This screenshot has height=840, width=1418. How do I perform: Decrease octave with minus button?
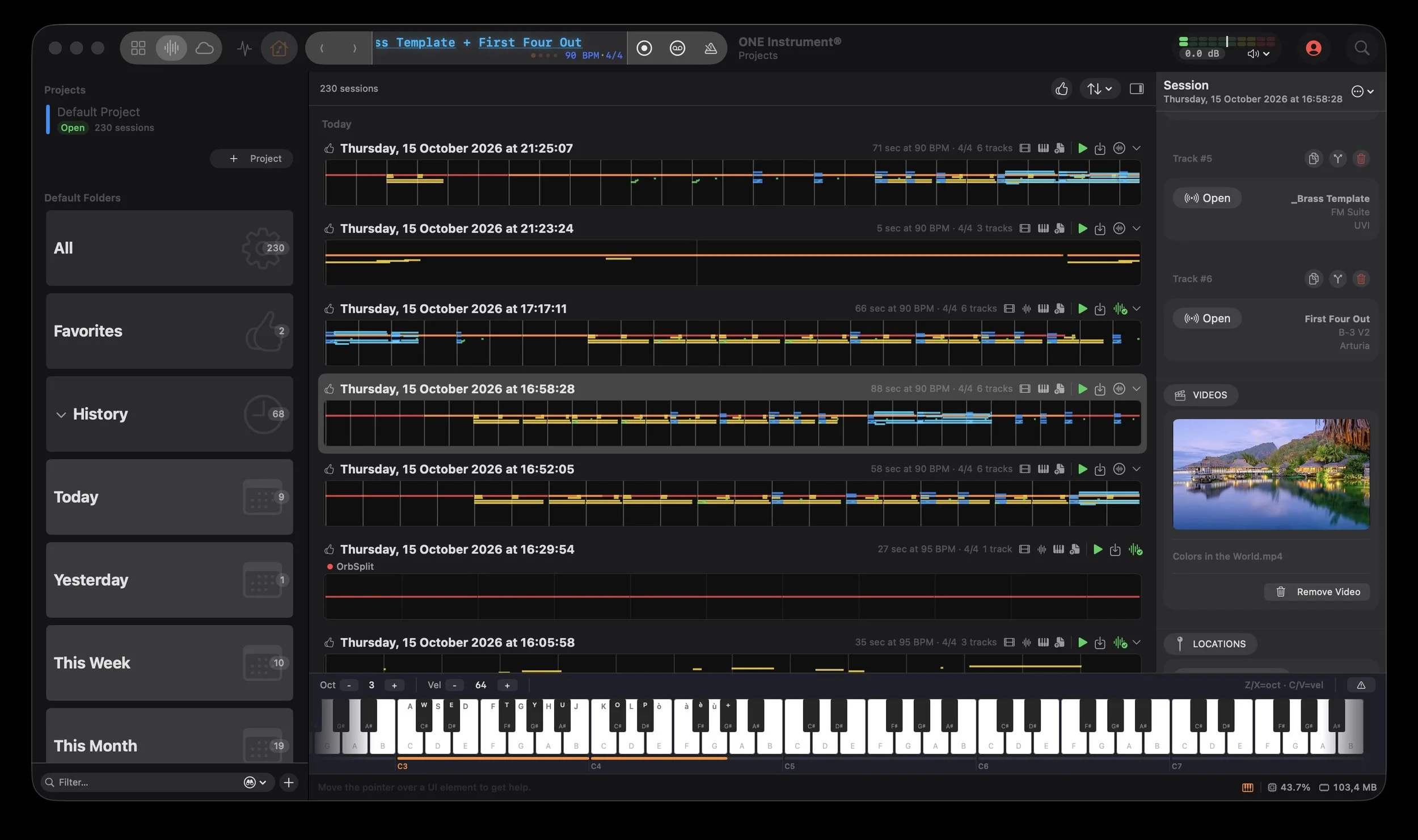349,686
